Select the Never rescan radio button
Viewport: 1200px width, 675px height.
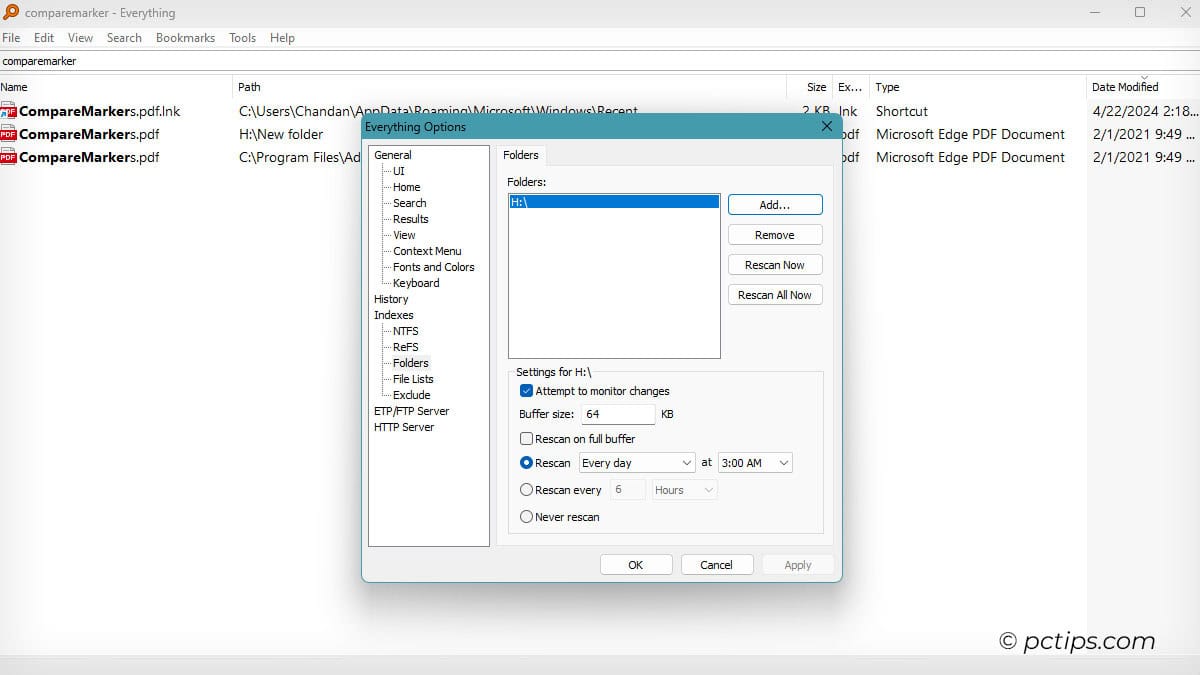[527, 516]
